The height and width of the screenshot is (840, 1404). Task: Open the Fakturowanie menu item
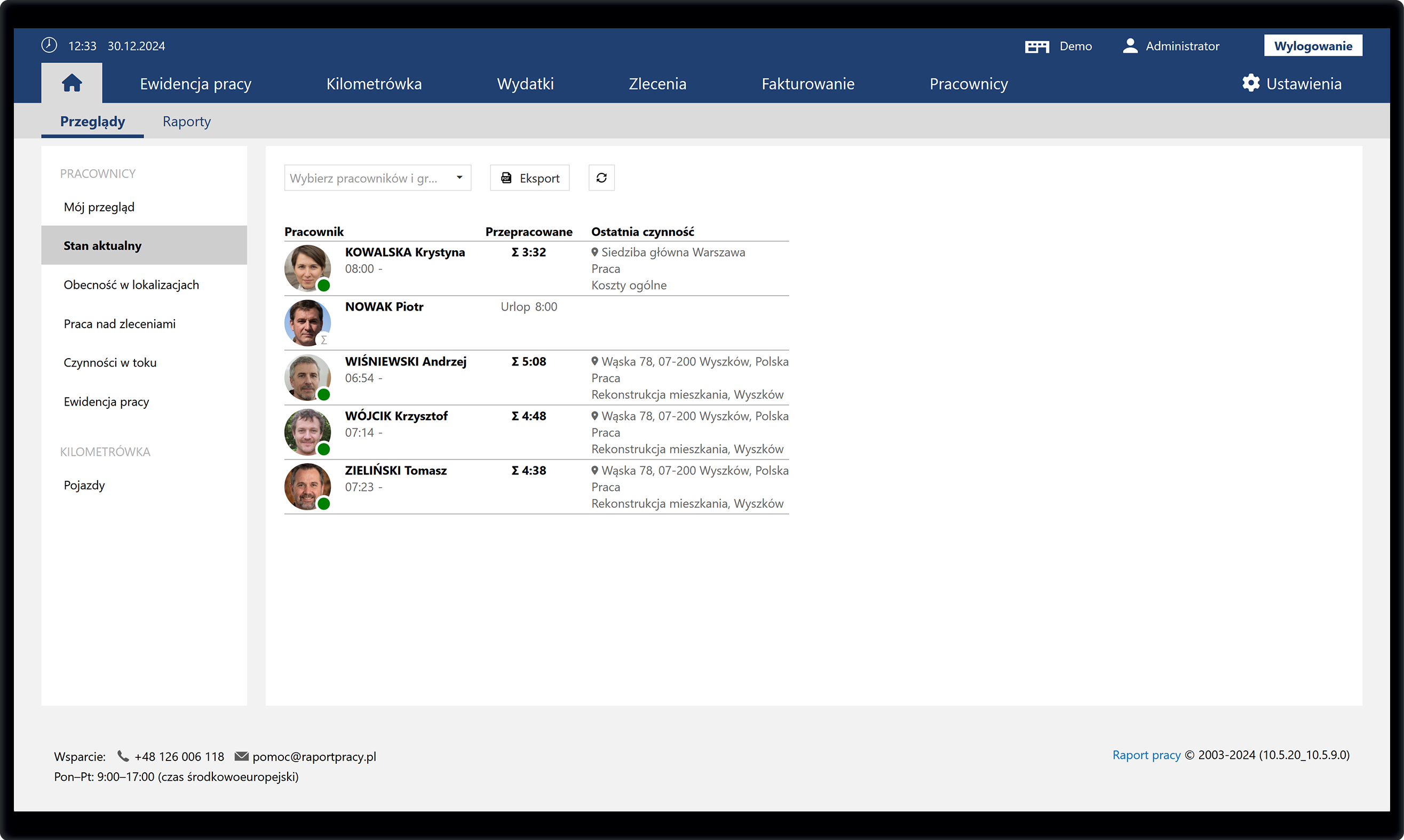coord(807,84)
